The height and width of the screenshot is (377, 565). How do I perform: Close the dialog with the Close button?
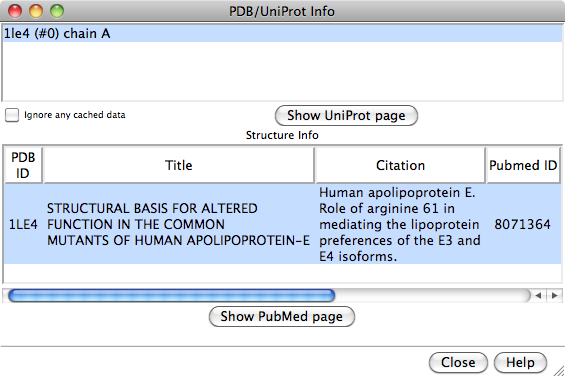(x=458, y=362)
